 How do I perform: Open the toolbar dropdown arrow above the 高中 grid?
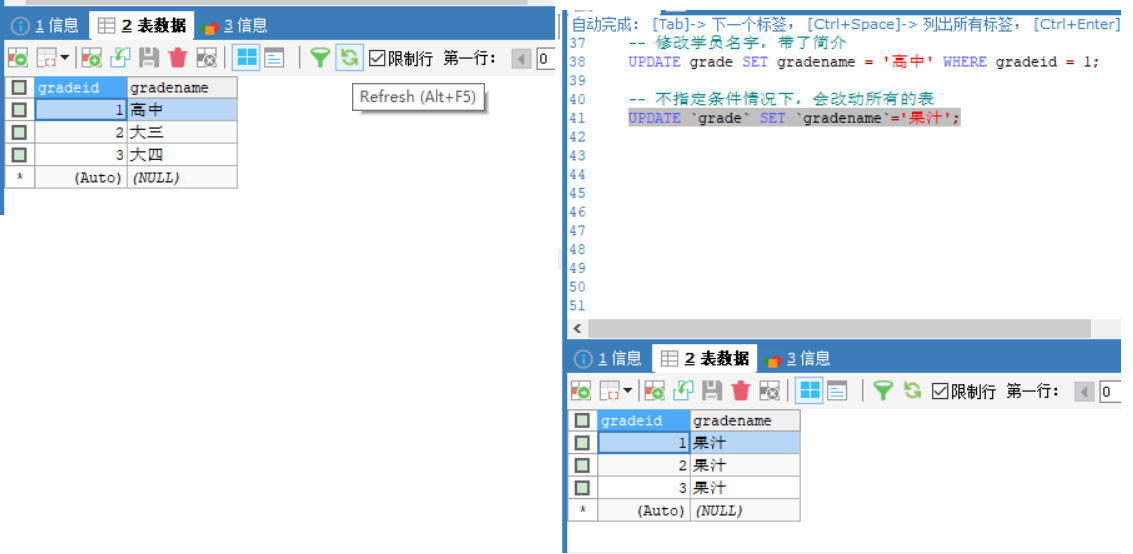pyautogui.click(x=65, y=58)
